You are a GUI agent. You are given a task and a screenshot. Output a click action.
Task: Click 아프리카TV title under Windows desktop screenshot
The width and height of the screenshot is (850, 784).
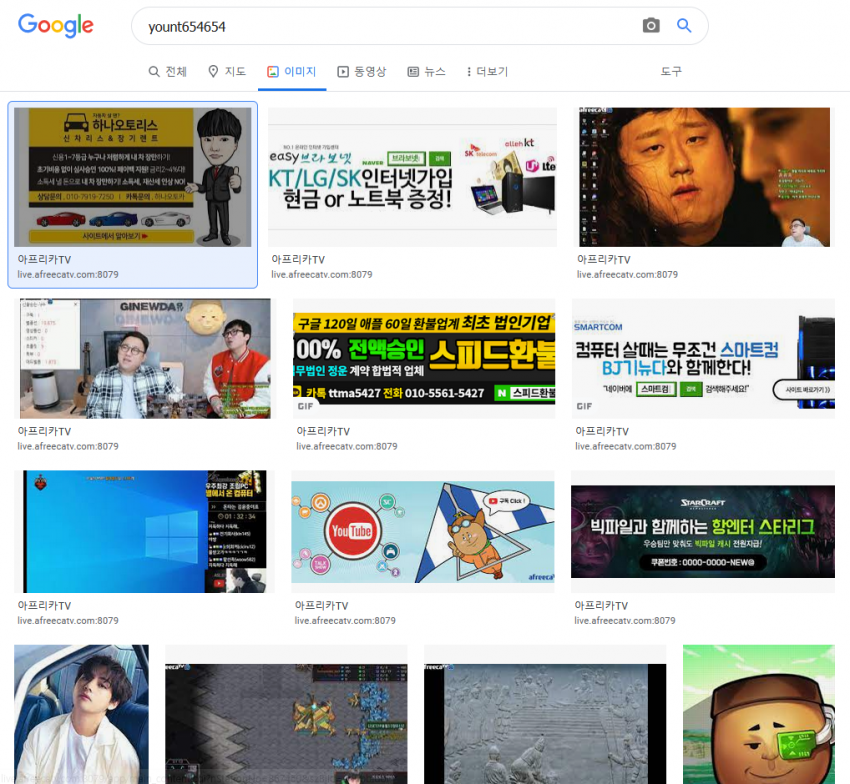click(44, 606)
